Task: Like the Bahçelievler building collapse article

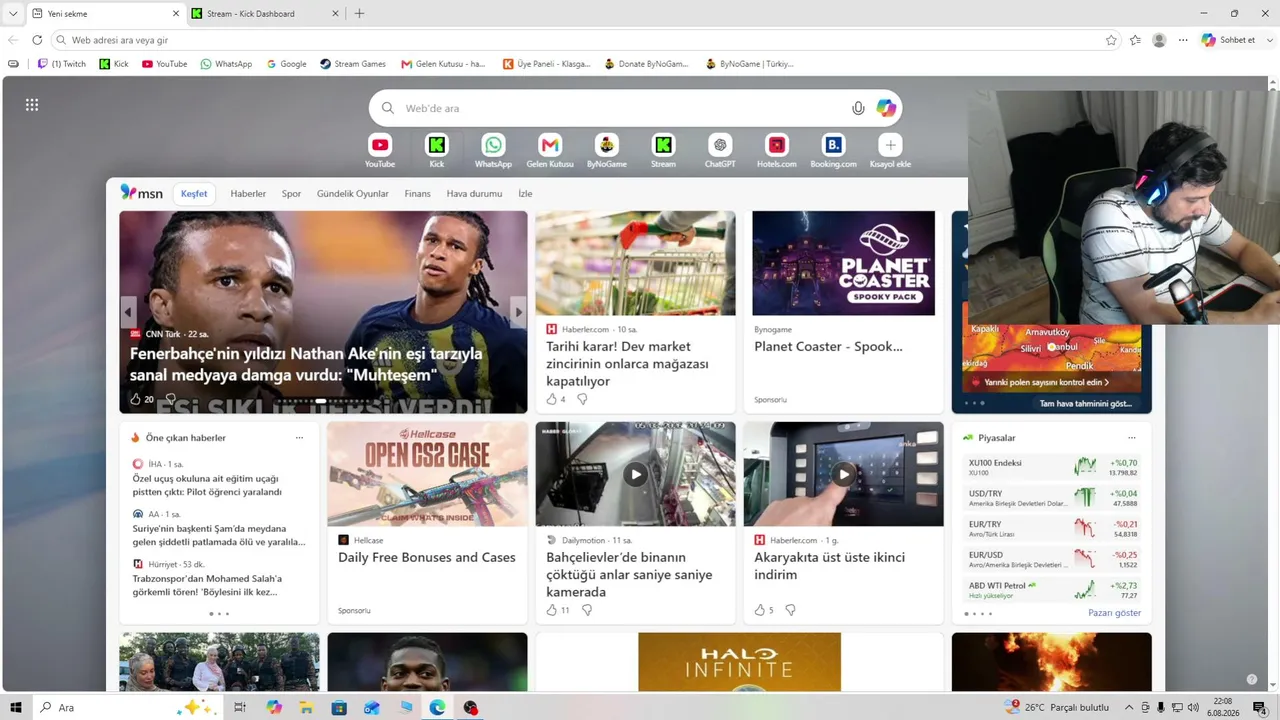Action: click(551, 610)
